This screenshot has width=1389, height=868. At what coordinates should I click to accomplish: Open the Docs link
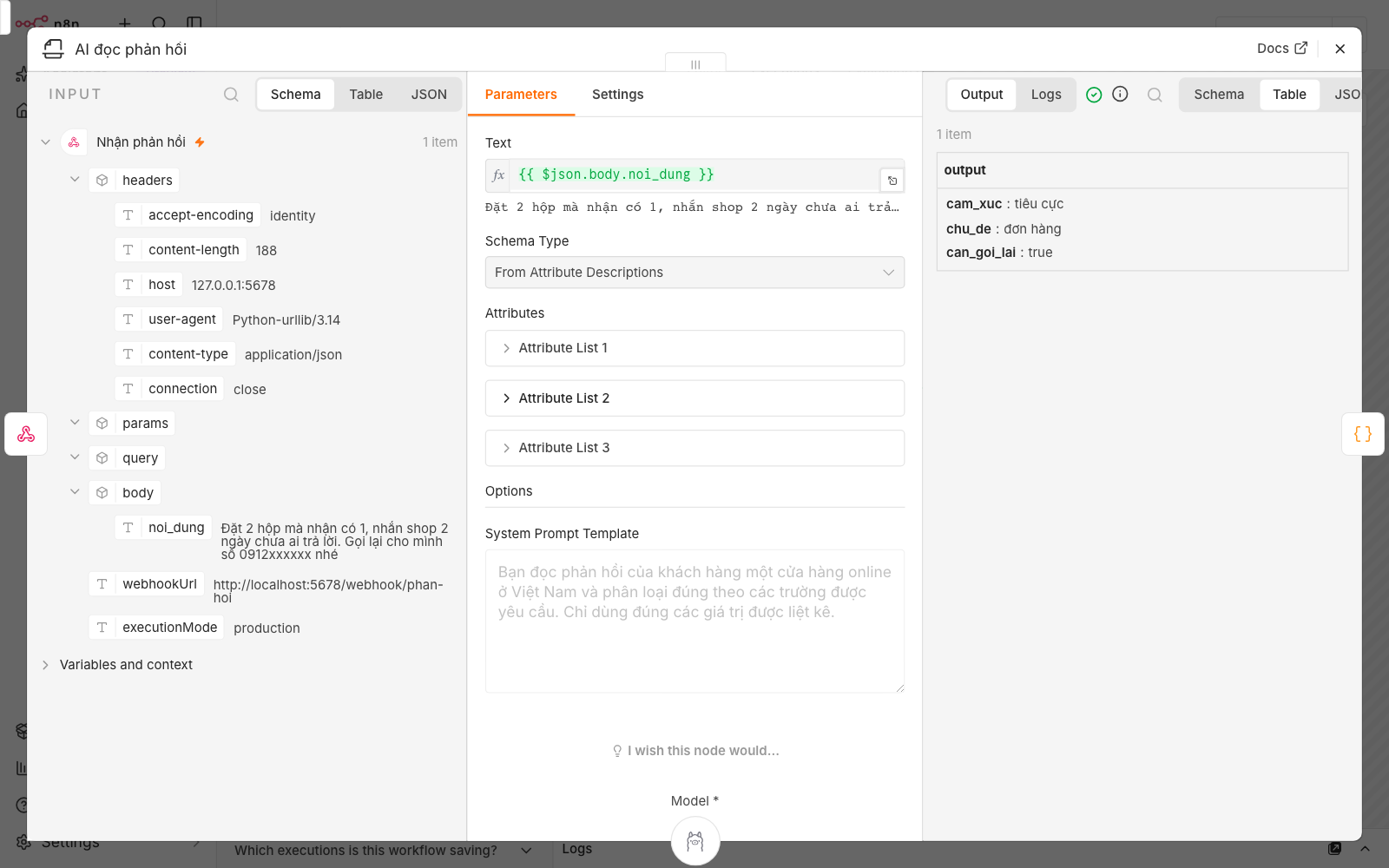point(1282,49)
